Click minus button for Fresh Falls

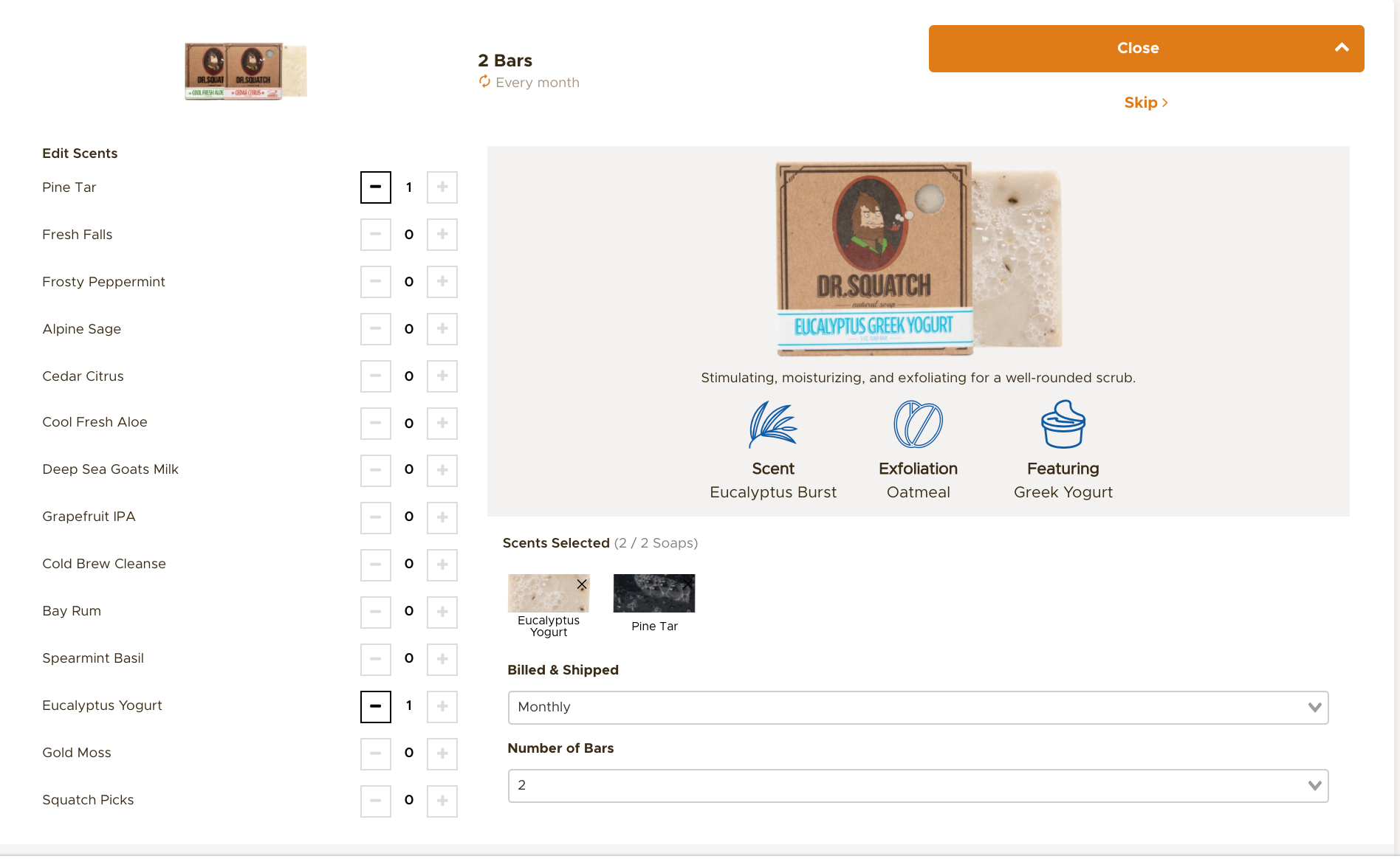pyautogui.click(x=376, y=235)
